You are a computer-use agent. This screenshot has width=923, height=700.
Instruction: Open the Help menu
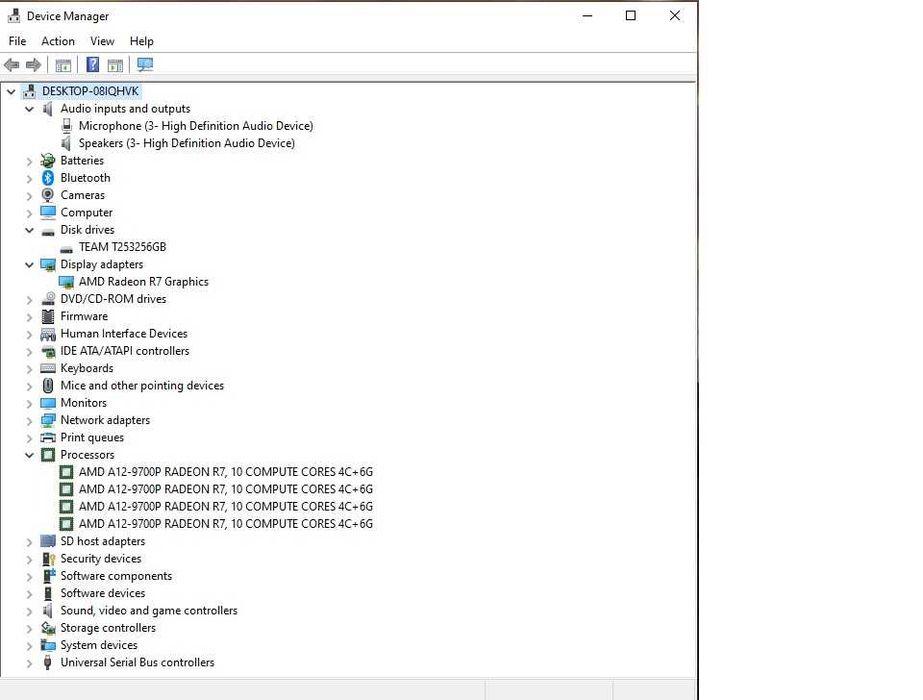click(x=141, y=41)
